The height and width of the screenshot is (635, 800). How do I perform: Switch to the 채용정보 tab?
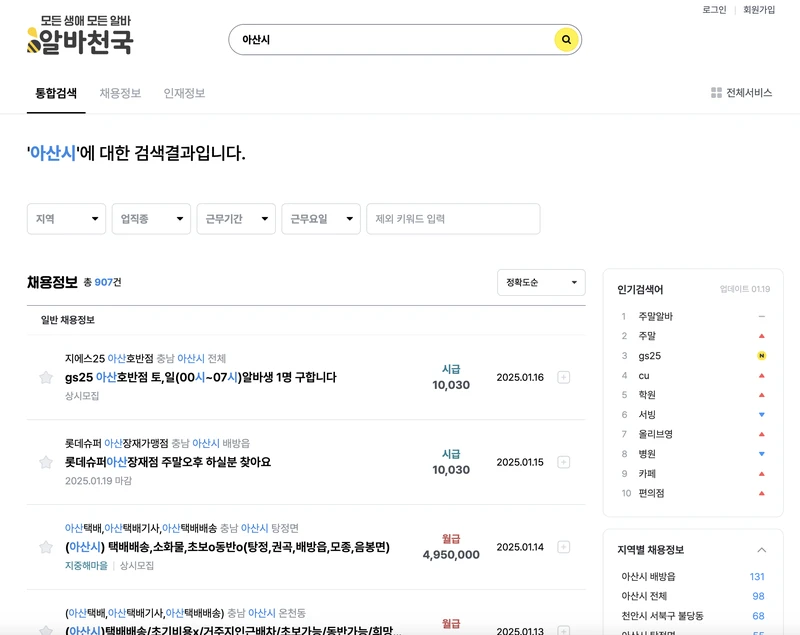pos(122,90)
